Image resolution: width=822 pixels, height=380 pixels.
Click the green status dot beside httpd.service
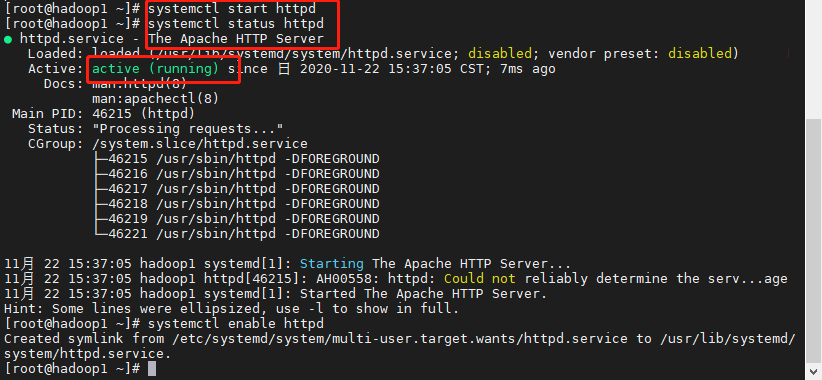click(x=8, y=39)
